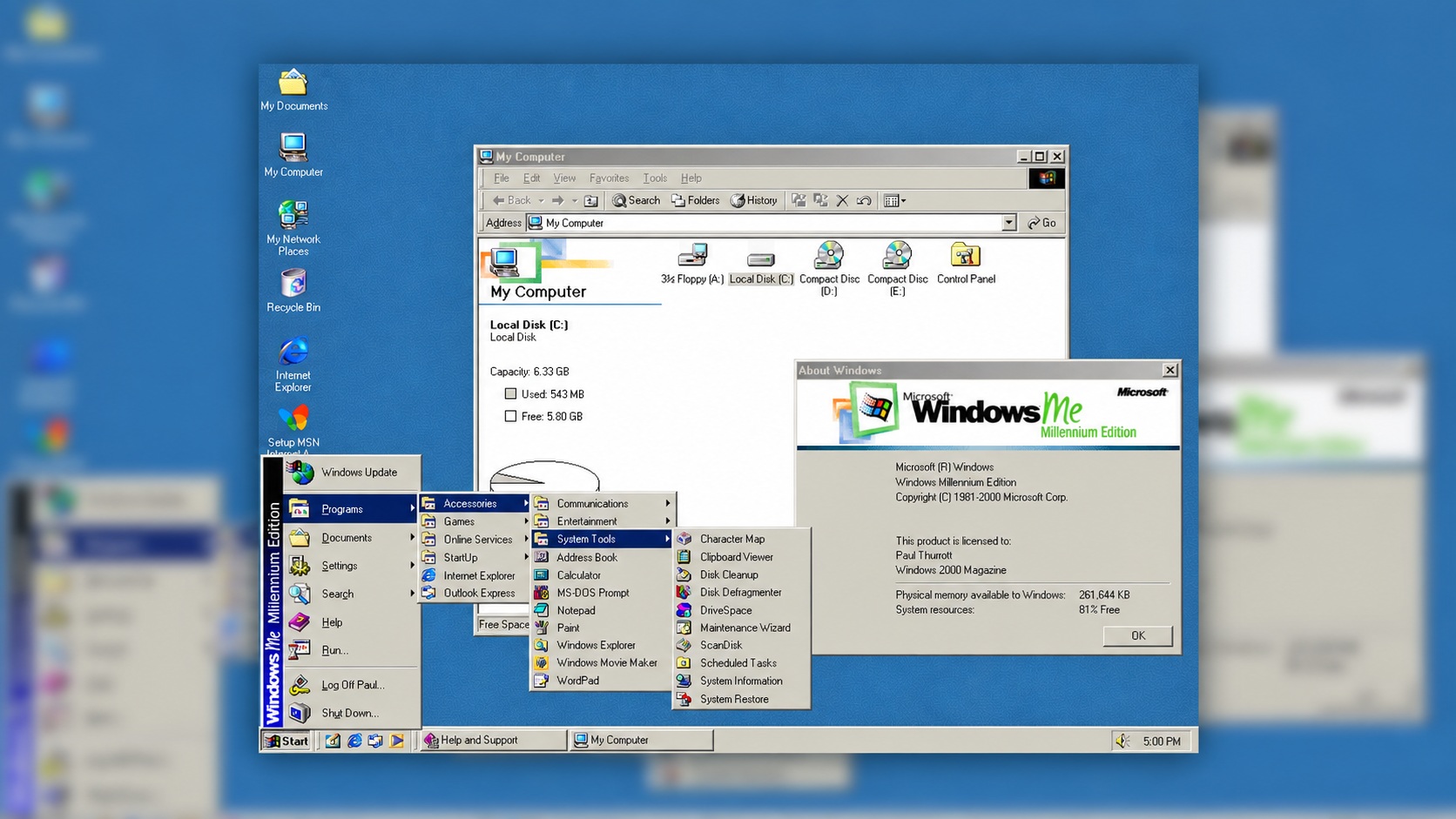The height and width of the screenshot is (819, 1456).
Task: Expand the Address bar dropdown
Action: point(1008,224)
